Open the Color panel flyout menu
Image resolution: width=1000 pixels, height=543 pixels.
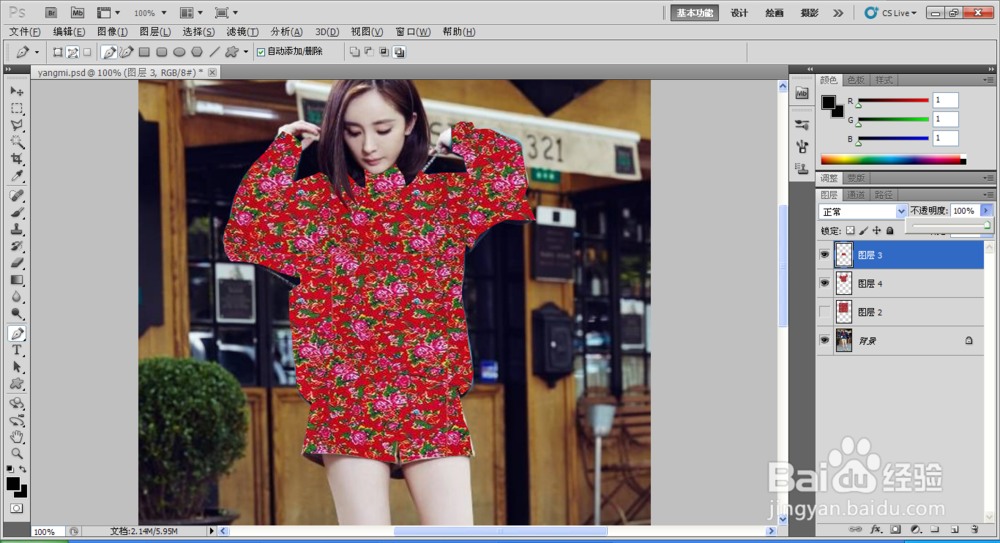click(988, 80)
